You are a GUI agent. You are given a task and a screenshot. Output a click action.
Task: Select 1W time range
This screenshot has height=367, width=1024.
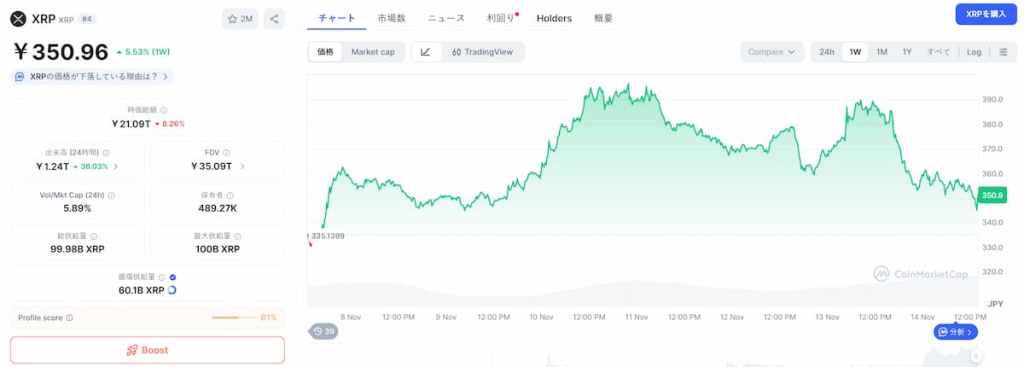(x=855, y=52)
